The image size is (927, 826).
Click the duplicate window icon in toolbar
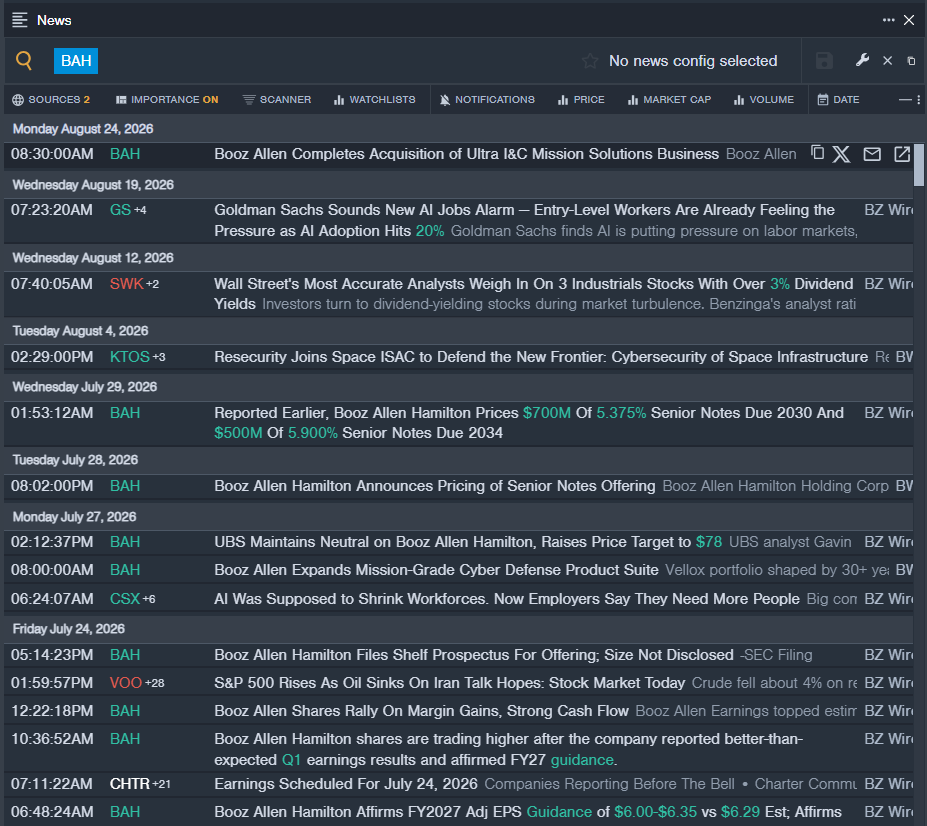point(911,61)
